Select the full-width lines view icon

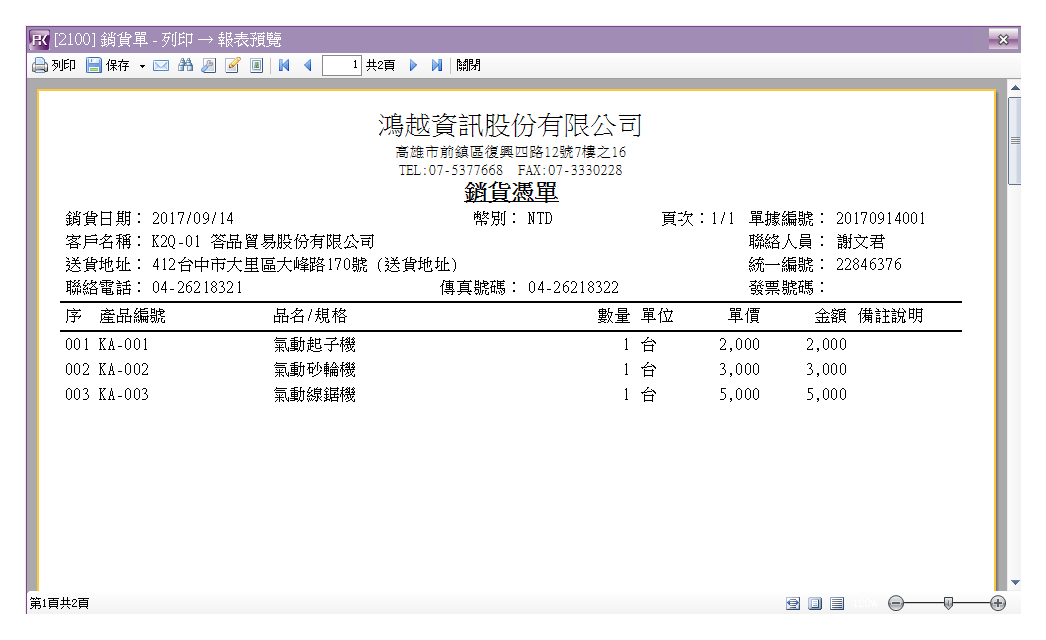click(x=837, y=603)
